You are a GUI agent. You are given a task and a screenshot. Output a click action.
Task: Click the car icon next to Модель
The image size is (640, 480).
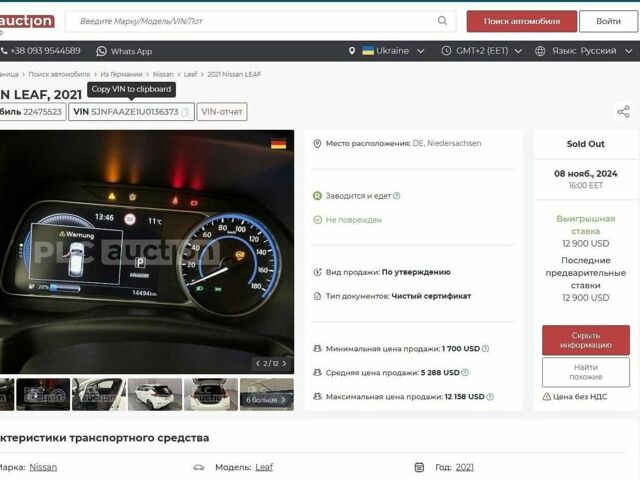[198, 467]
